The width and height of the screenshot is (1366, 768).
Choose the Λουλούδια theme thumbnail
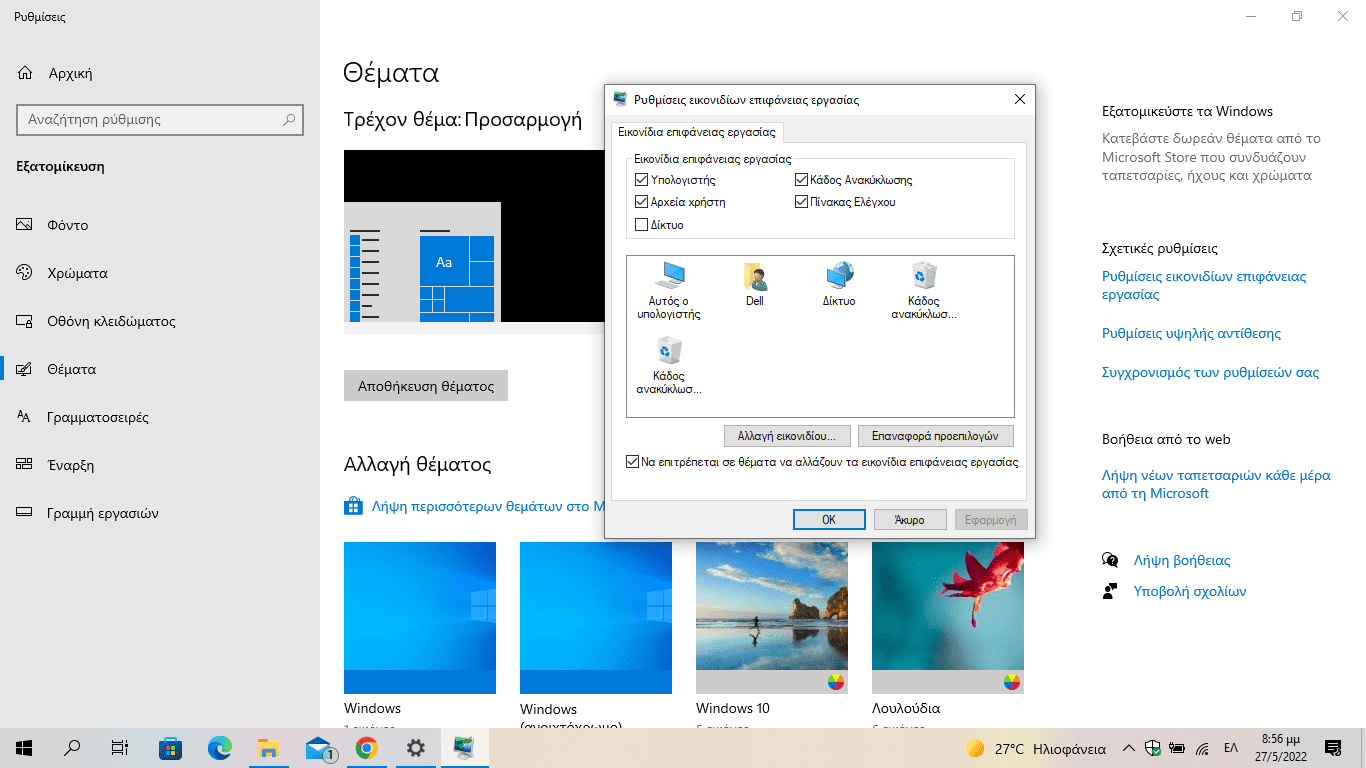point(947,618)
